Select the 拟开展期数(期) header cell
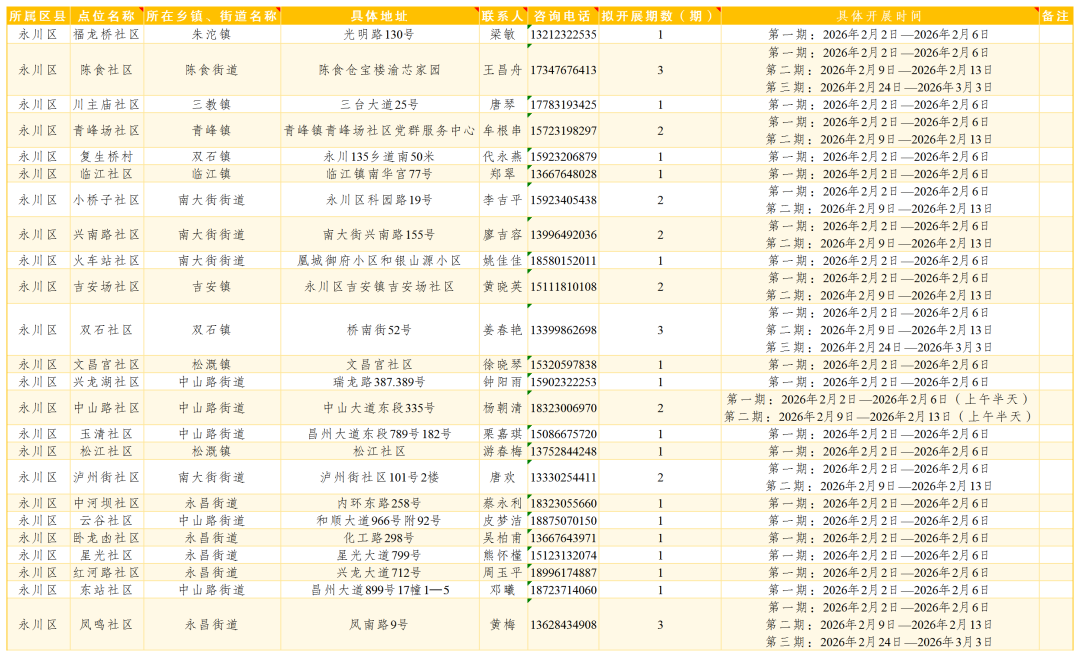The image size is (1080, 657). tap(659, 16)
